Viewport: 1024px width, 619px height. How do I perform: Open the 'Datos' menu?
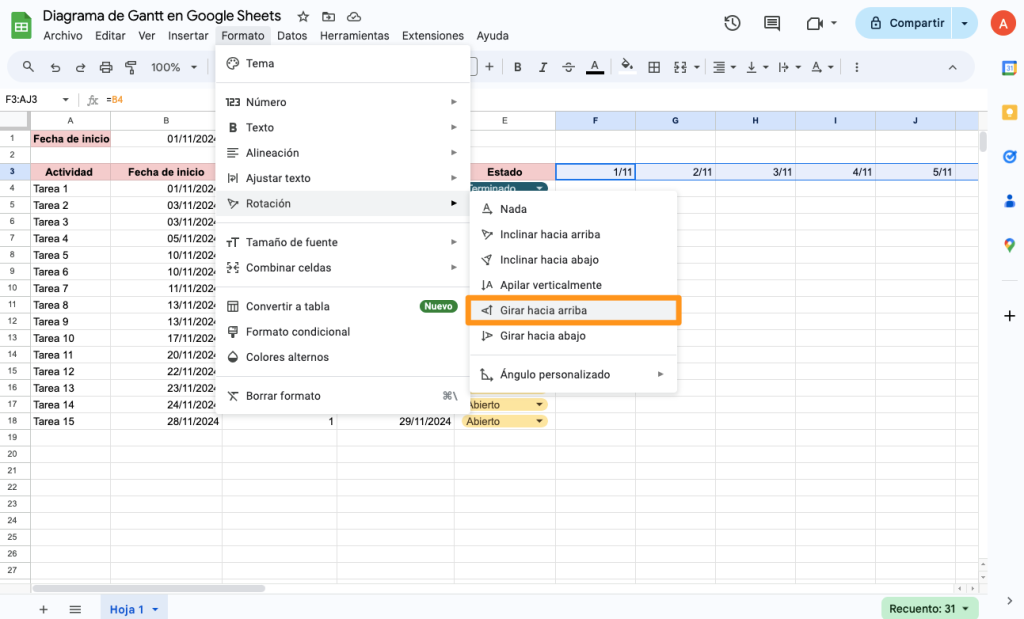point(292,35)
